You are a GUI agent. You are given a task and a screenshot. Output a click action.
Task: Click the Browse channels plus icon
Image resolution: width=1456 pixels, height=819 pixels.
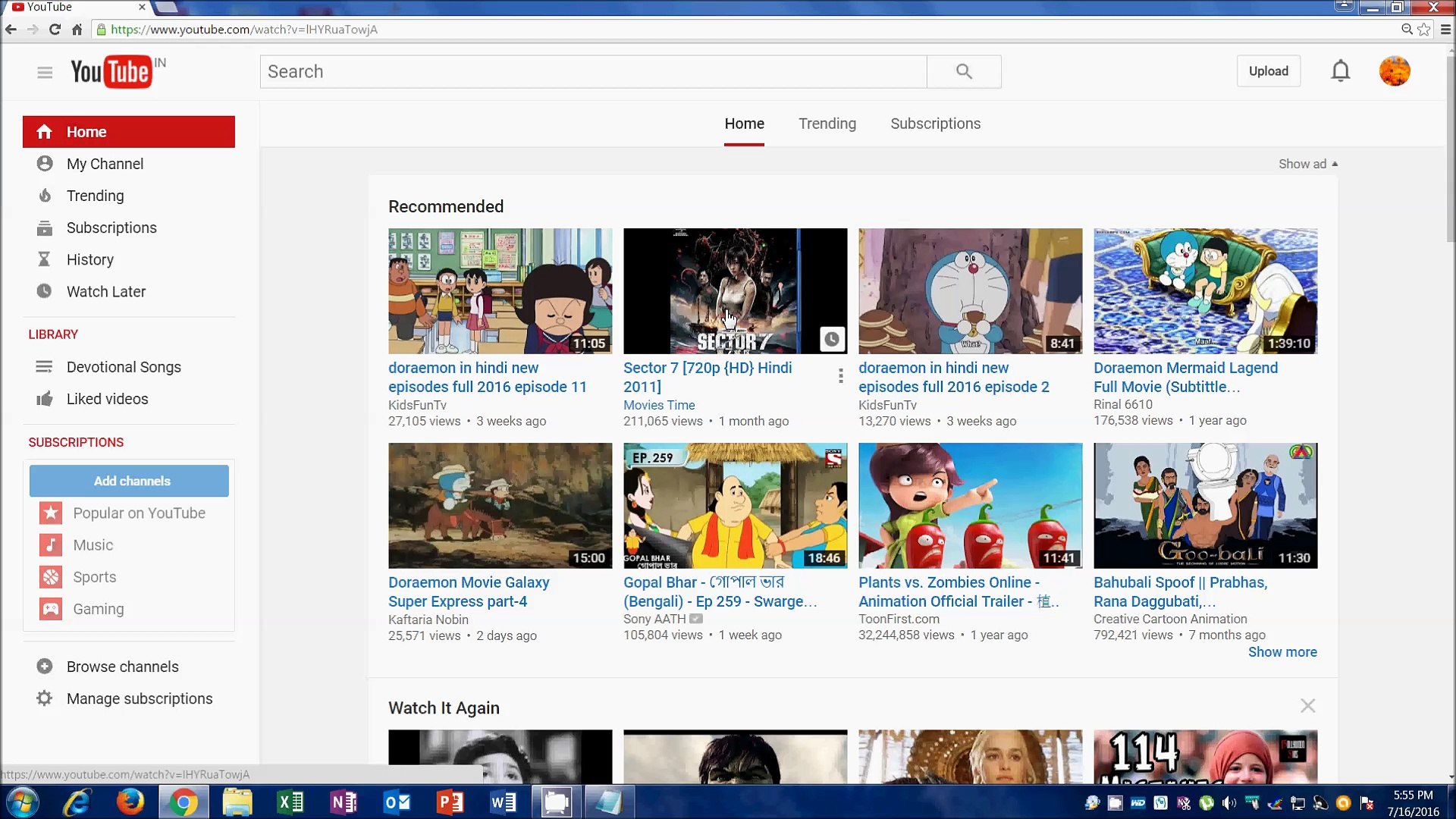45,667
